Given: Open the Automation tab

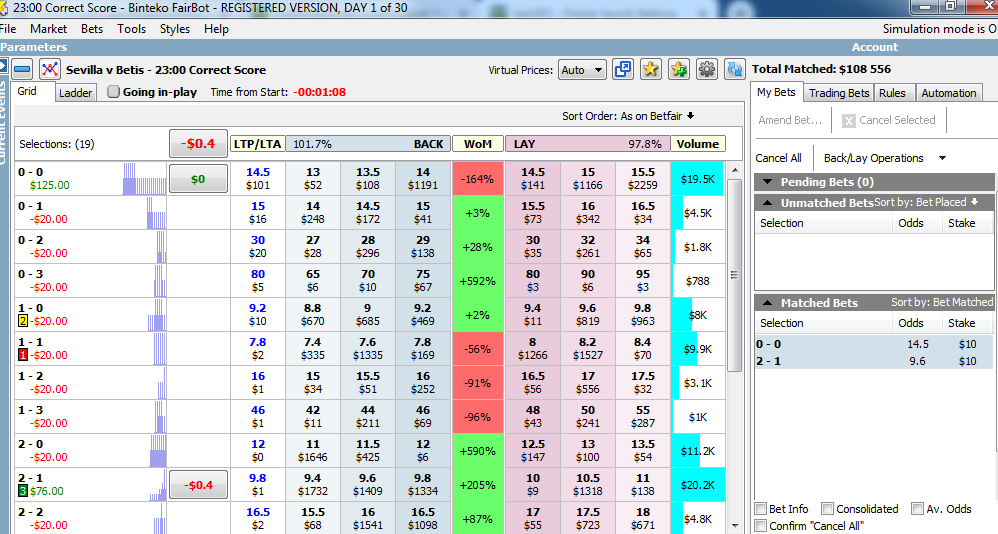Looking at the screenshot, I should [x=948, y=93].
